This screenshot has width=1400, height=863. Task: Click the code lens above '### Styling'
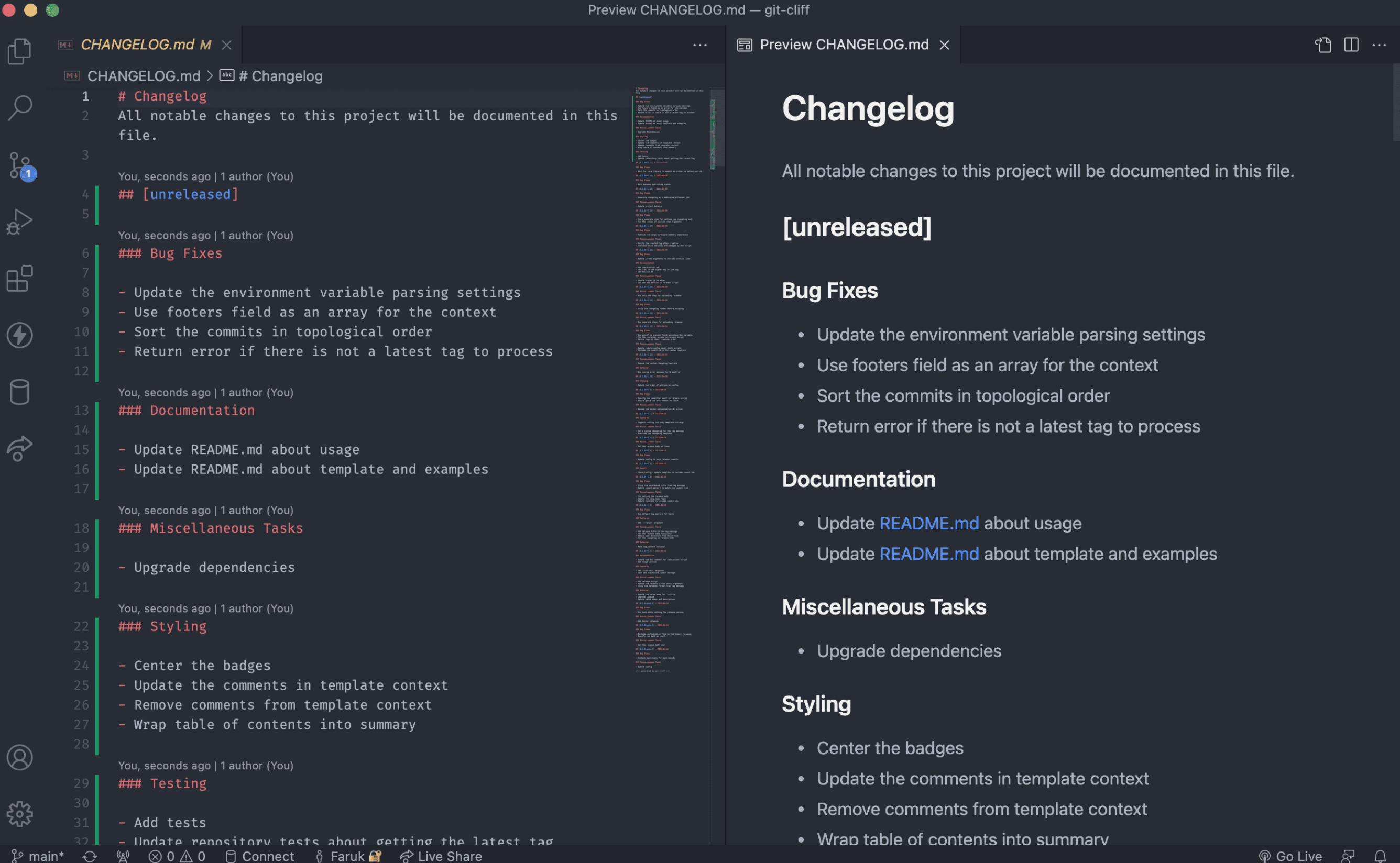[x=205, y=608]
